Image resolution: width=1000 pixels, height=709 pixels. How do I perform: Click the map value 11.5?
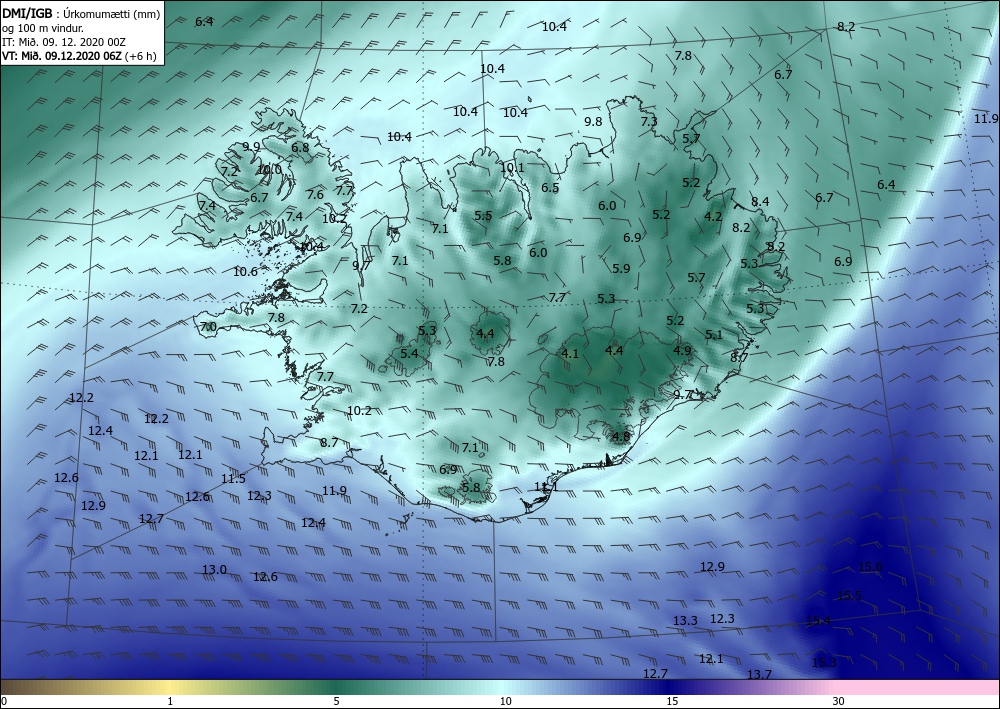233,478
